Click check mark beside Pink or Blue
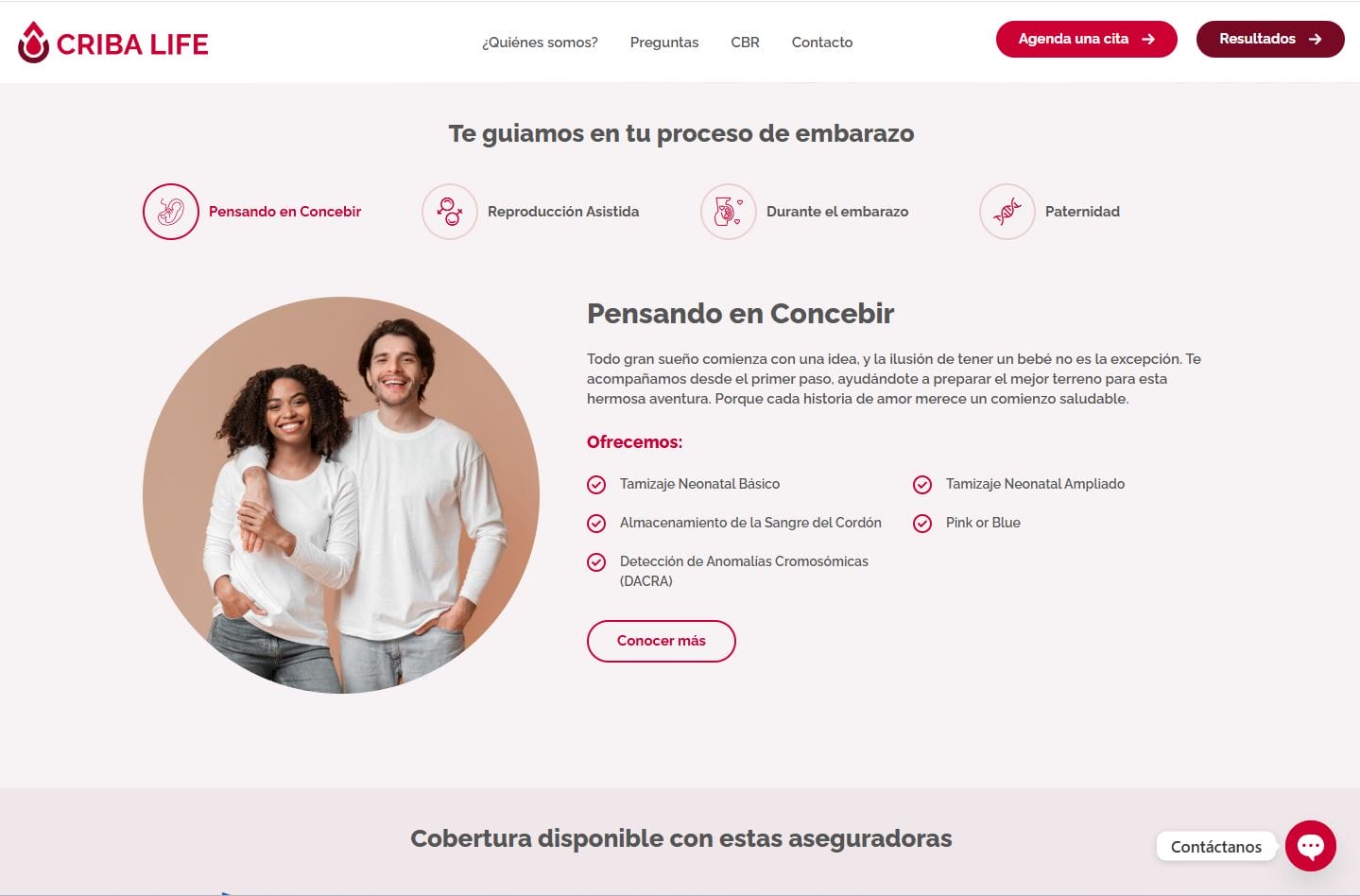The width and height of the screenshot is (1360, 896). click(922, 524)
